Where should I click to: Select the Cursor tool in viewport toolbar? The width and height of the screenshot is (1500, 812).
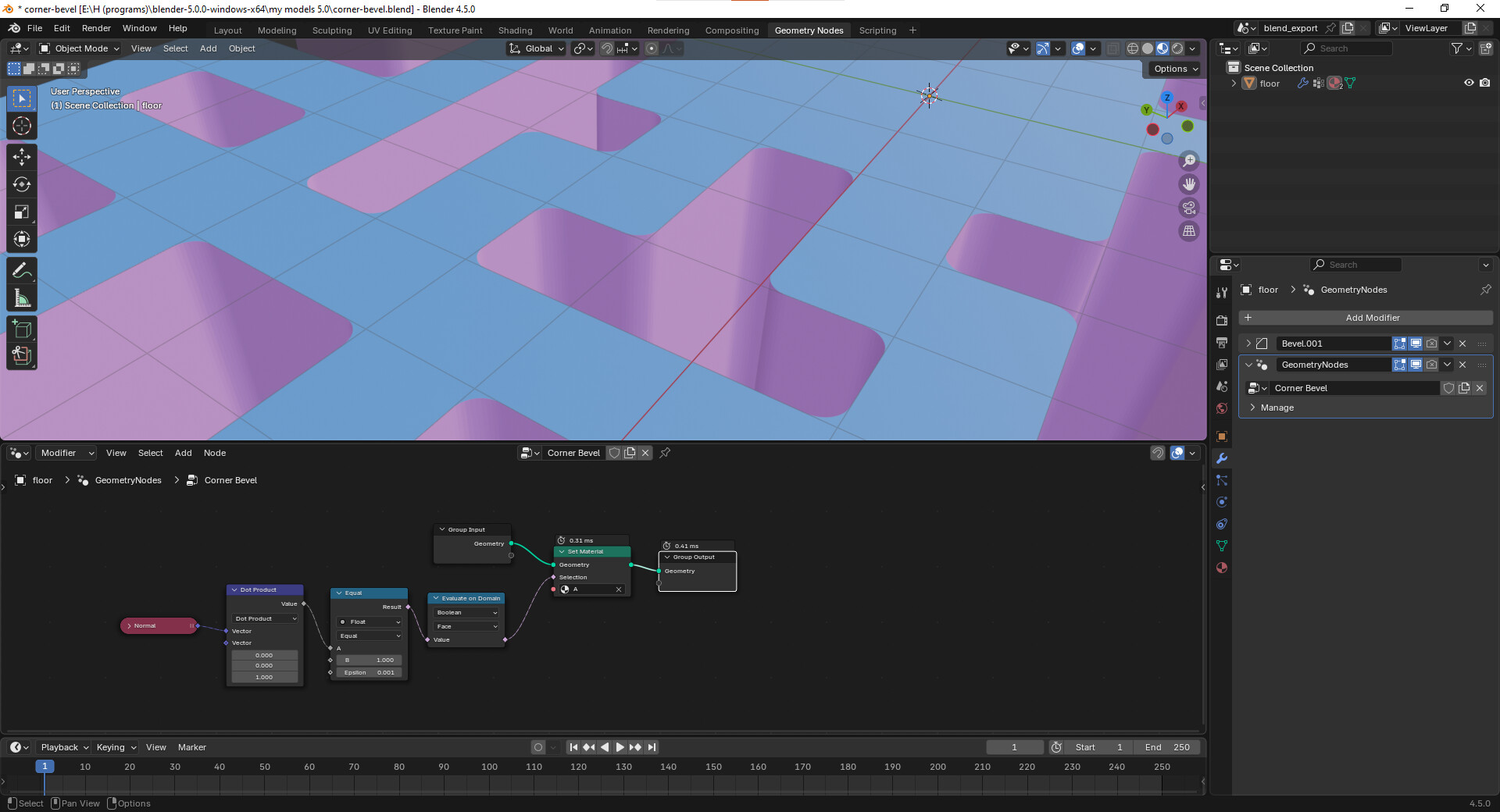pyautogui.click(x=22, y=126)
